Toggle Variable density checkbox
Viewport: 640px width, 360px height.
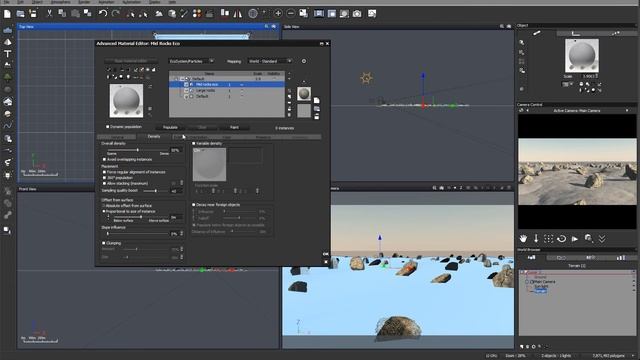click(194, 144)
